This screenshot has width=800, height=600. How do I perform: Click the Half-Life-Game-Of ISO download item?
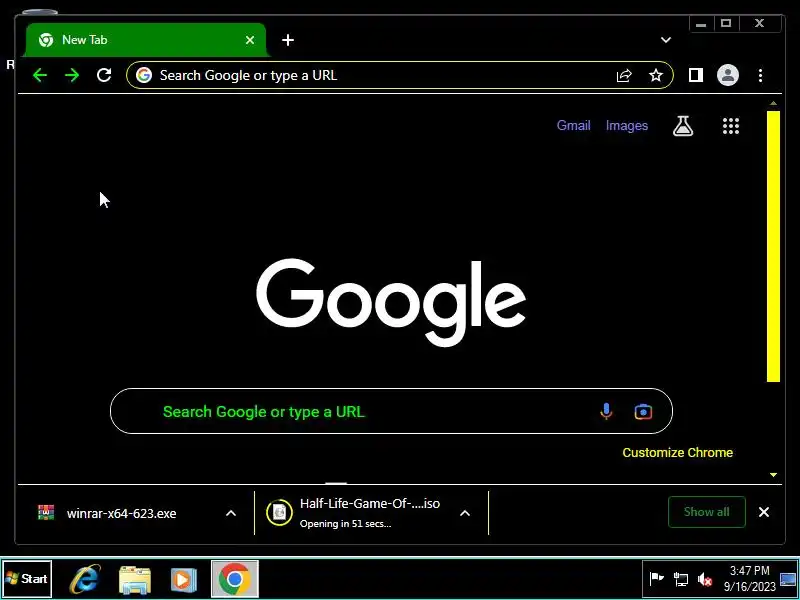[370, 513]
